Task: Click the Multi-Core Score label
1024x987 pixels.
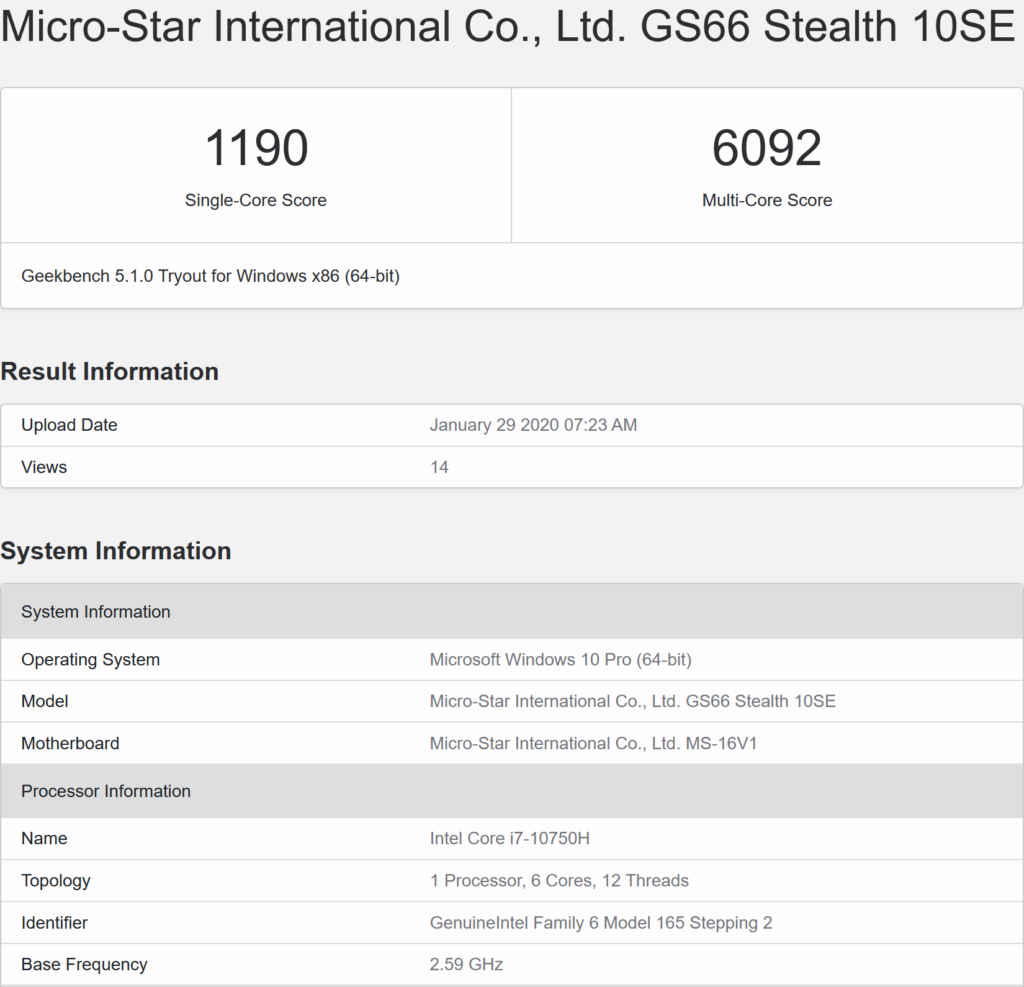Action: [x=767, y=200]
